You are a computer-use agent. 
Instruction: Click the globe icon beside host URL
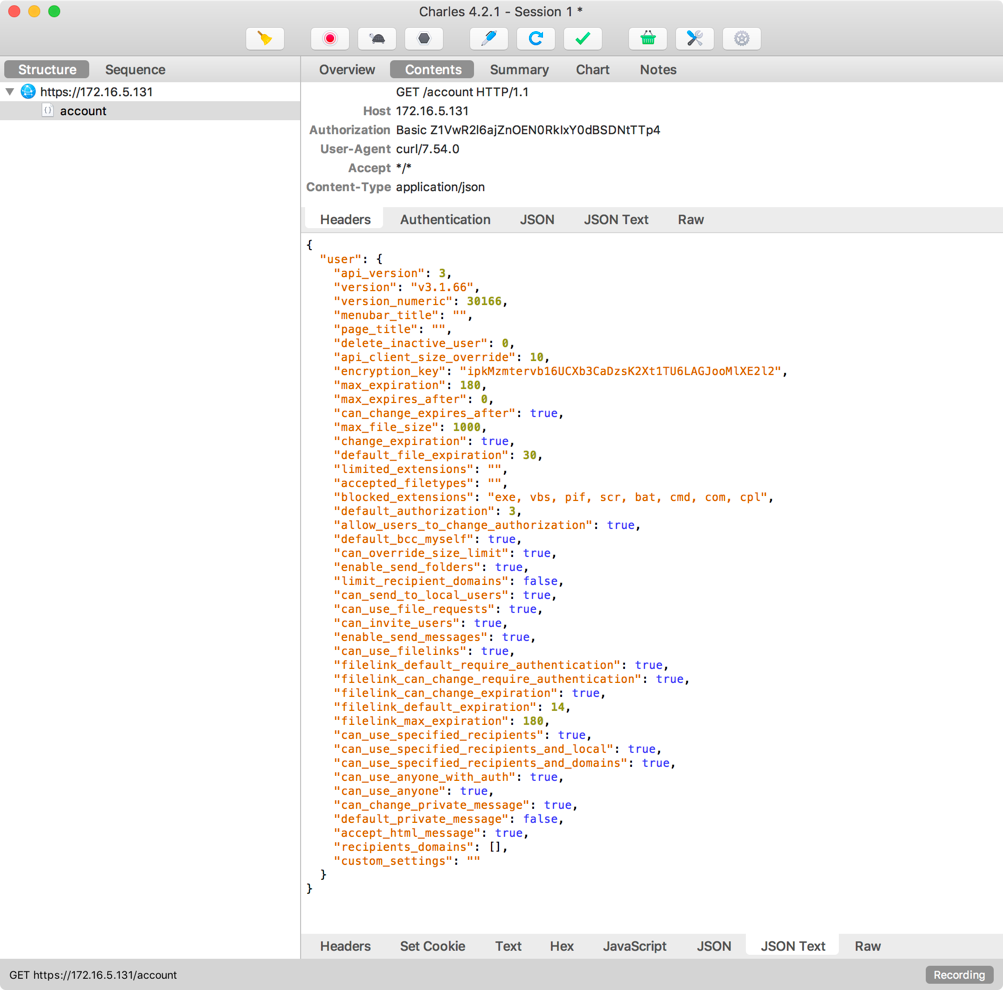click(x=28, y=92)
